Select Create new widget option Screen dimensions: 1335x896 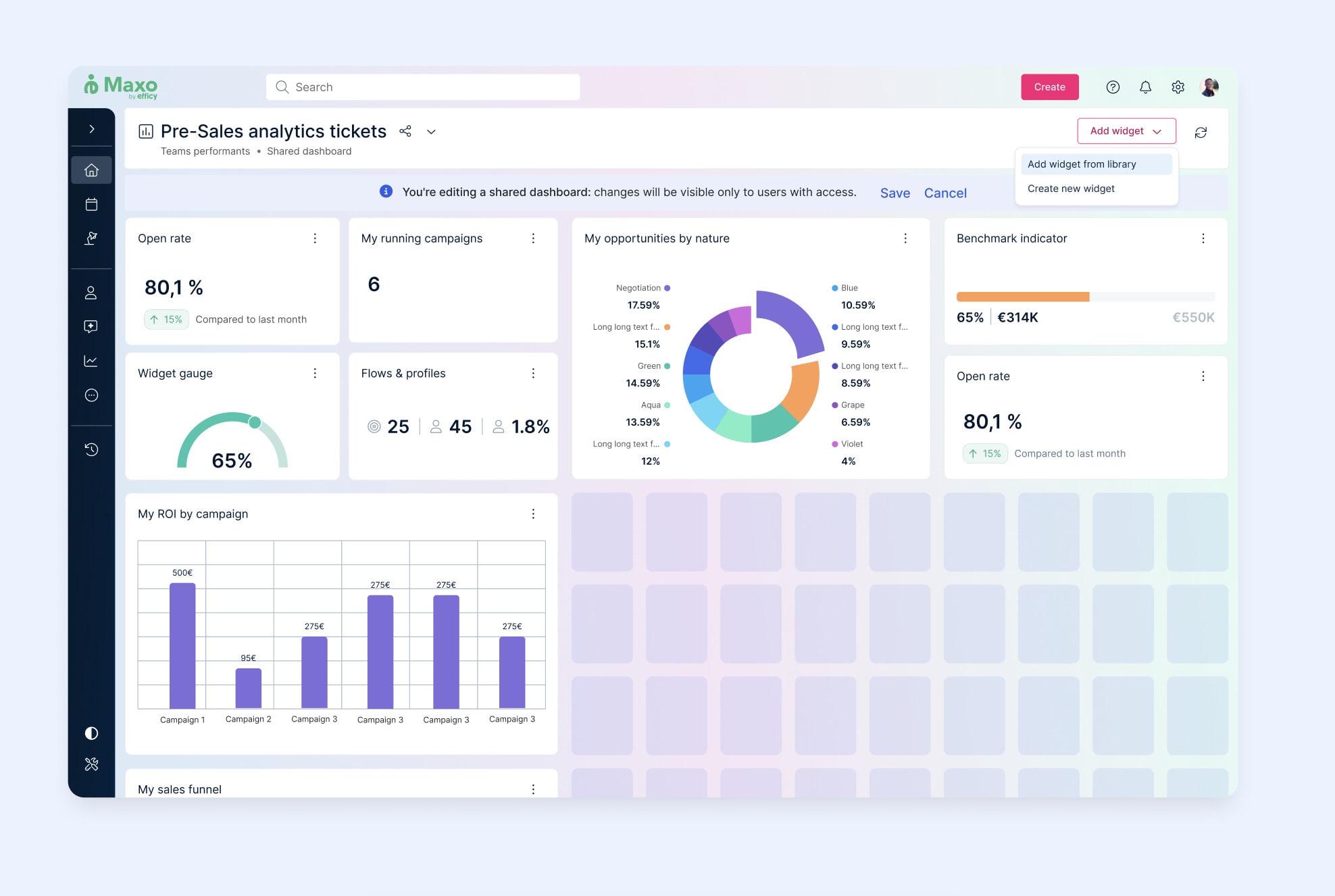(x=1071, y=189)
